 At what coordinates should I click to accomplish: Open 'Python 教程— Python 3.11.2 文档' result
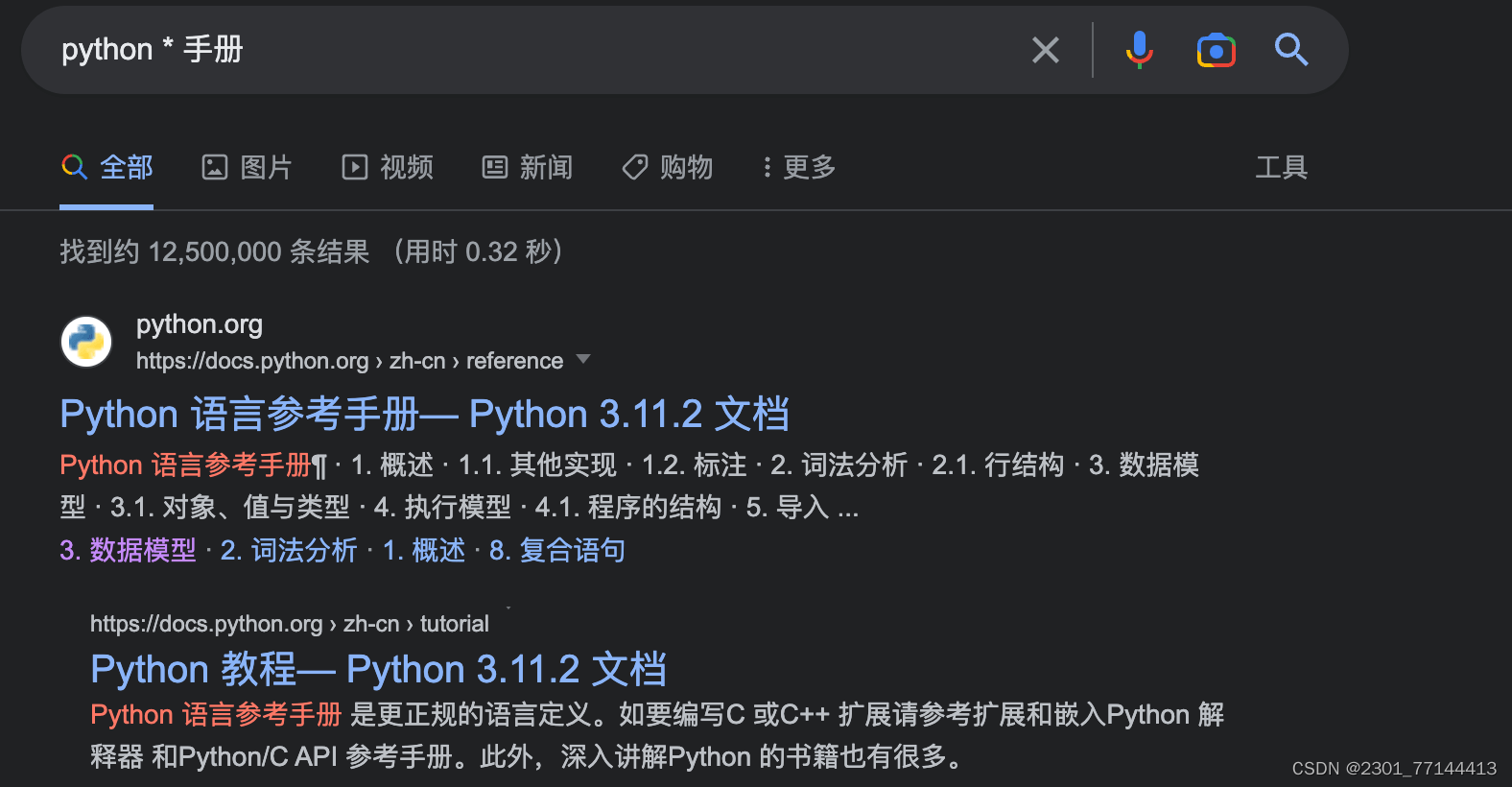tap(378, 670)
